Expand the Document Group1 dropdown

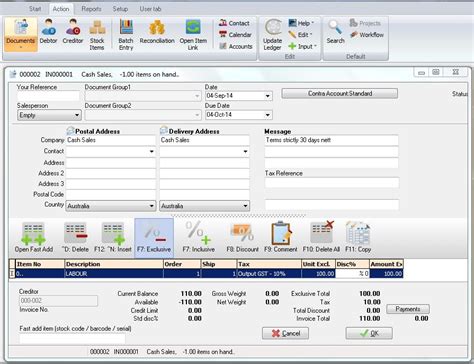tap(197, 96)
